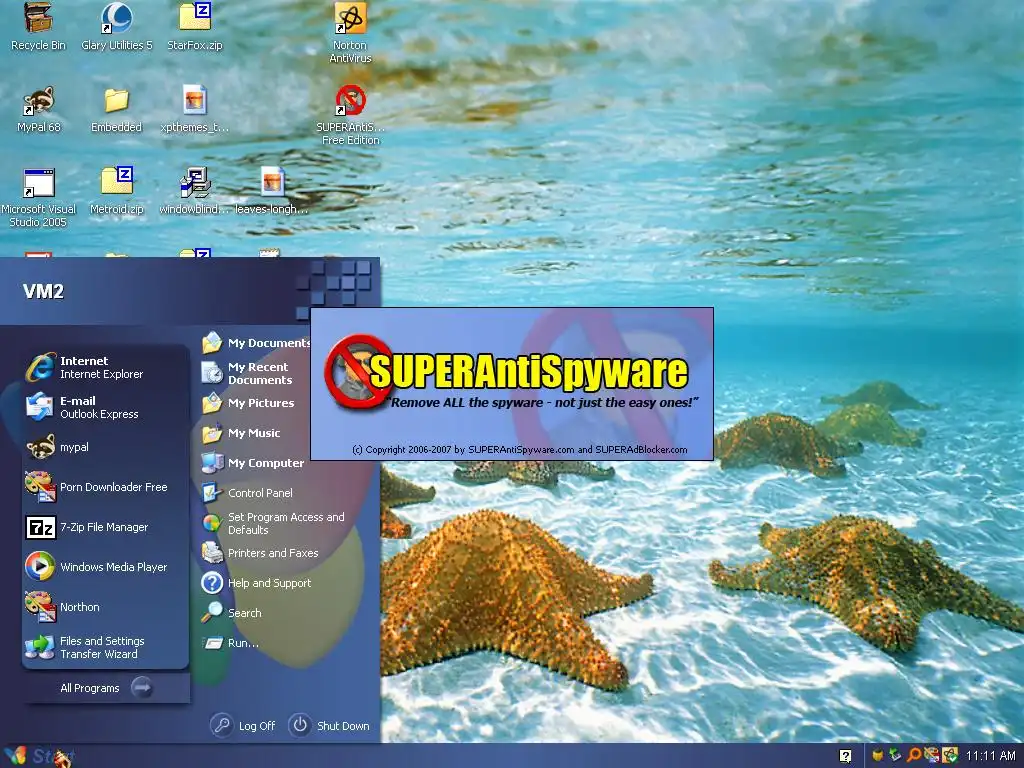
Task: Click the SUPERAntiSpyware splash screen
Action: 512,384
